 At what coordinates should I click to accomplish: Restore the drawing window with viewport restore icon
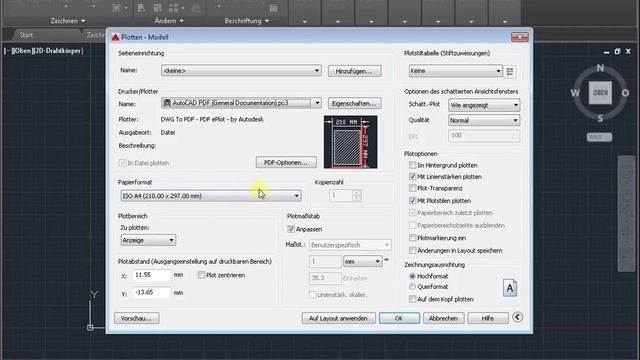pos(617,51)
